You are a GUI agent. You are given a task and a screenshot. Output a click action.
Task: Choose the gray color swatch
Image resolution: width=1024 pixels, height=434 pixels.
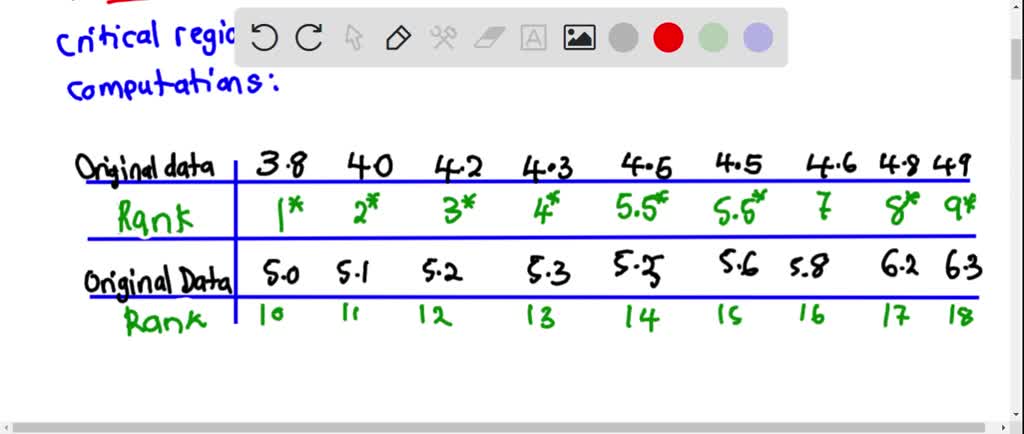pyautogui.click(x=624, y=38)
